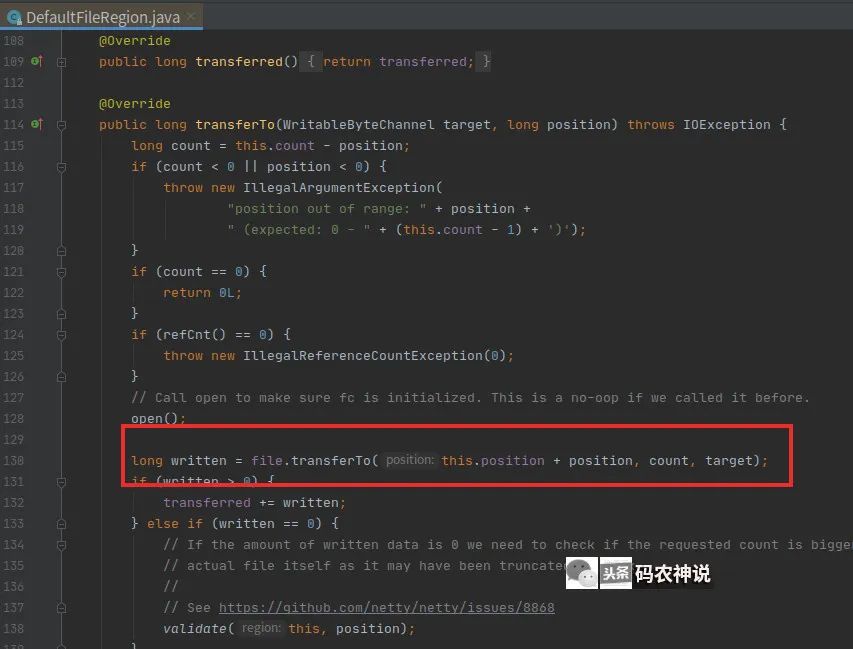The width and height of the screenshot is (853, 649).
Task: Click validate( call on line 138
Action: [x=199, y=629]
